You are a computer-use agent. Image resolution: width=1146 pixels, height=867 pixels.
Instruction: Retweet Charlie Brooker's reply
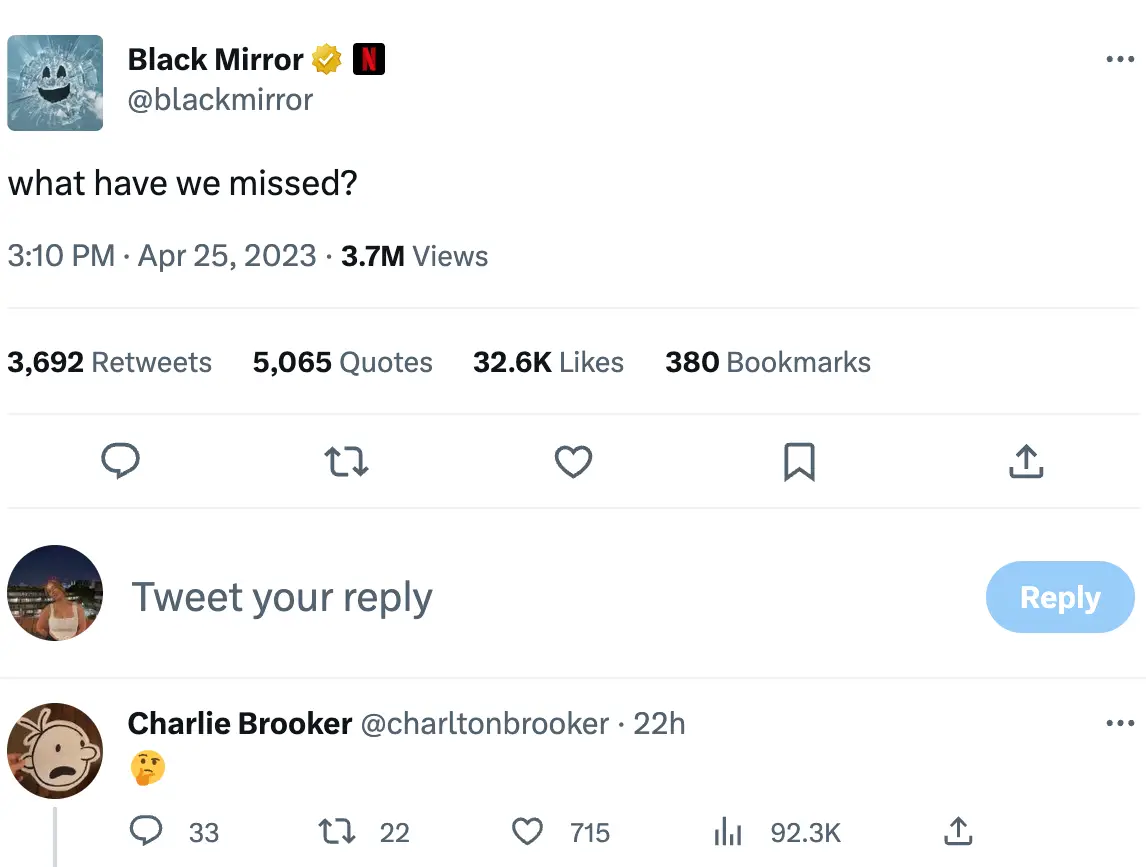tap(335, 832)
